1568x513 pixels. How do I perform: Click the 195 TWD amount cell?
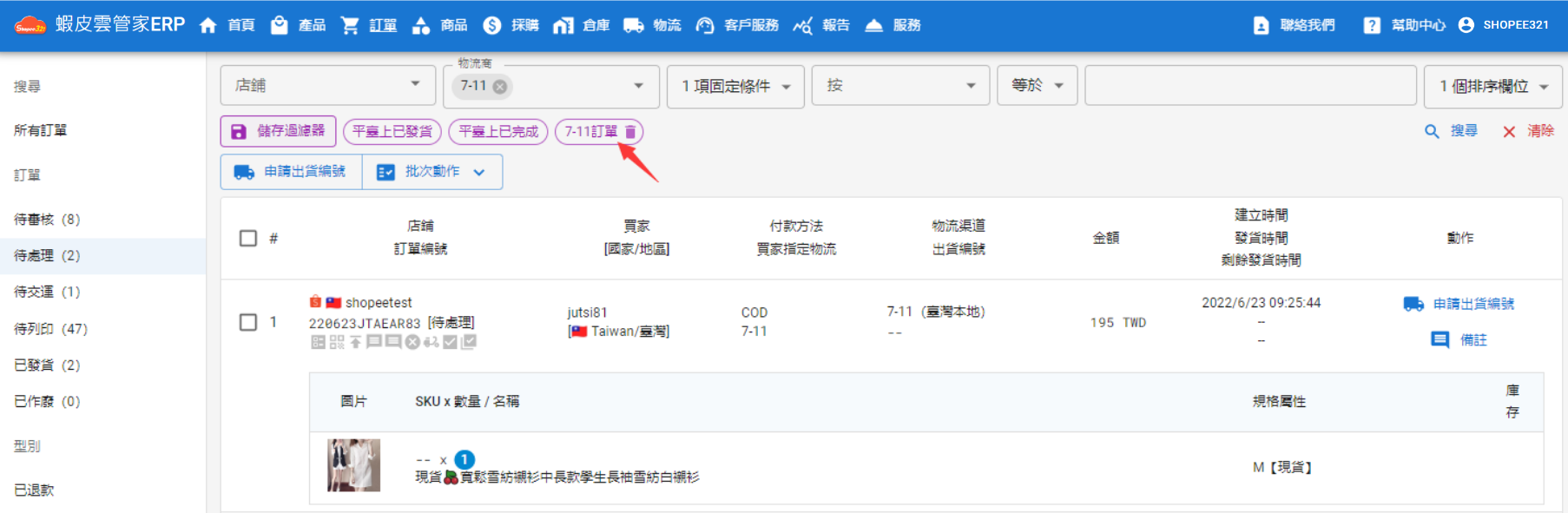coord(1118,322)
